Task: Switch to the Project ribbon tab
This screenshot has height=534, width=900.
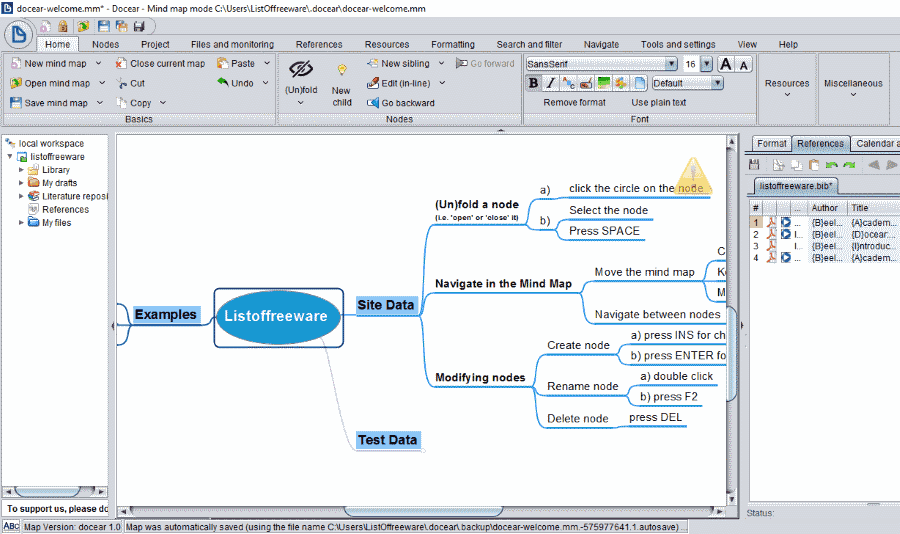Action: pos(155,44)
